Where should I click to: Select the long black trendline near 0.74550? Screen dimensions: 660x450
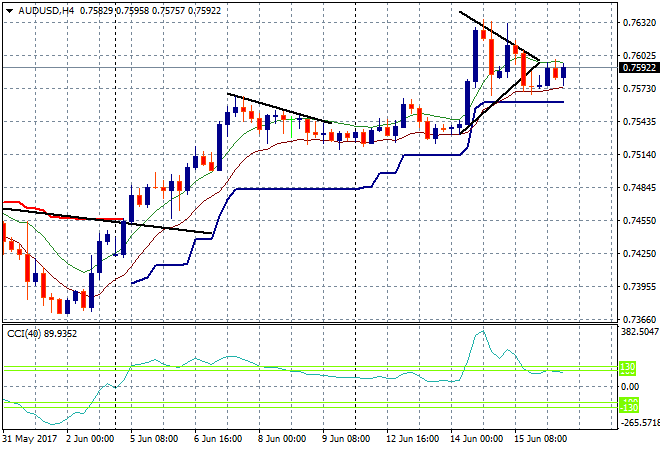(107, 221)
